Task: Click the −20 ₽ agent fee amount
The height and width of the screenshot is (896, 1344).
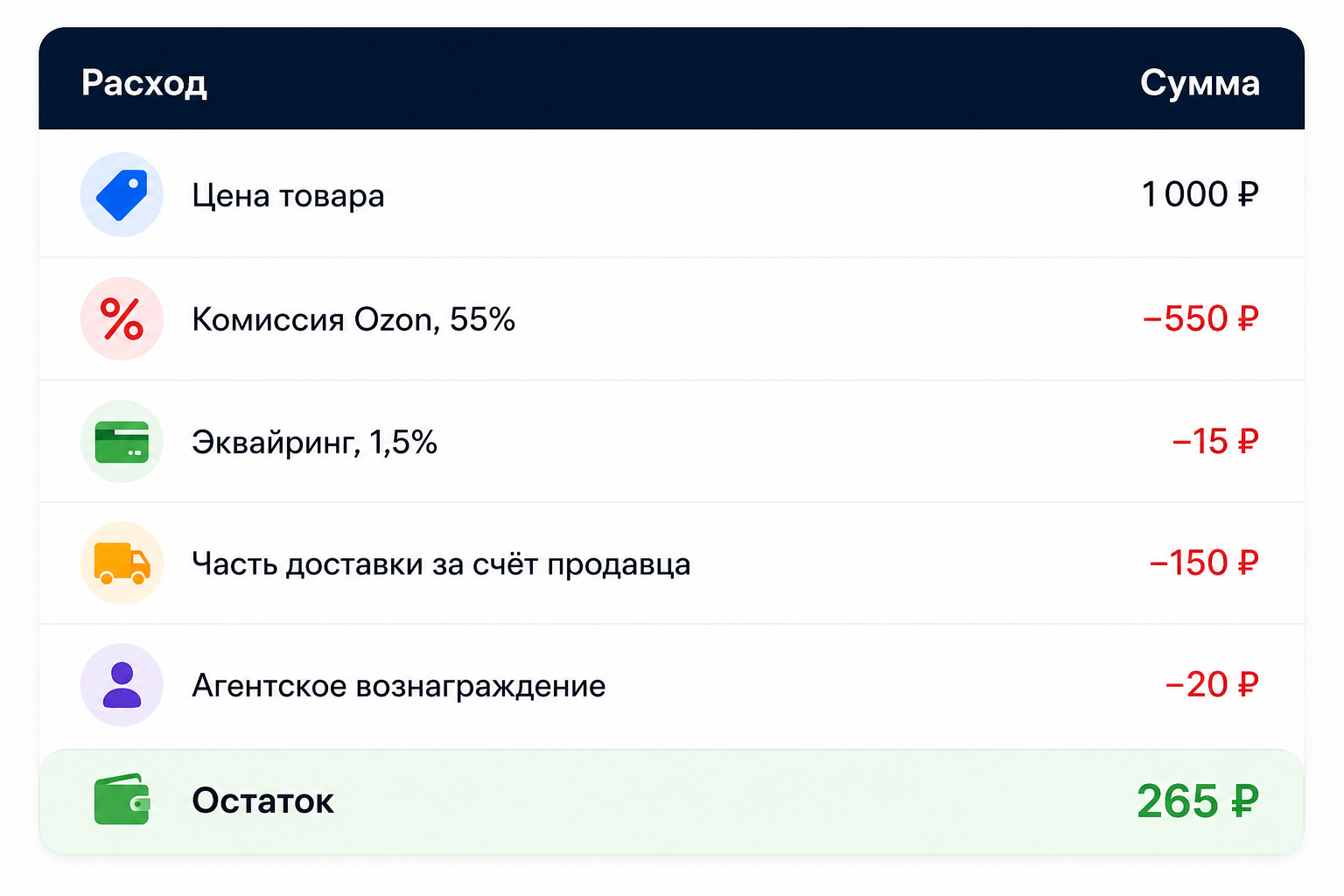Action: pos(1212,684)
